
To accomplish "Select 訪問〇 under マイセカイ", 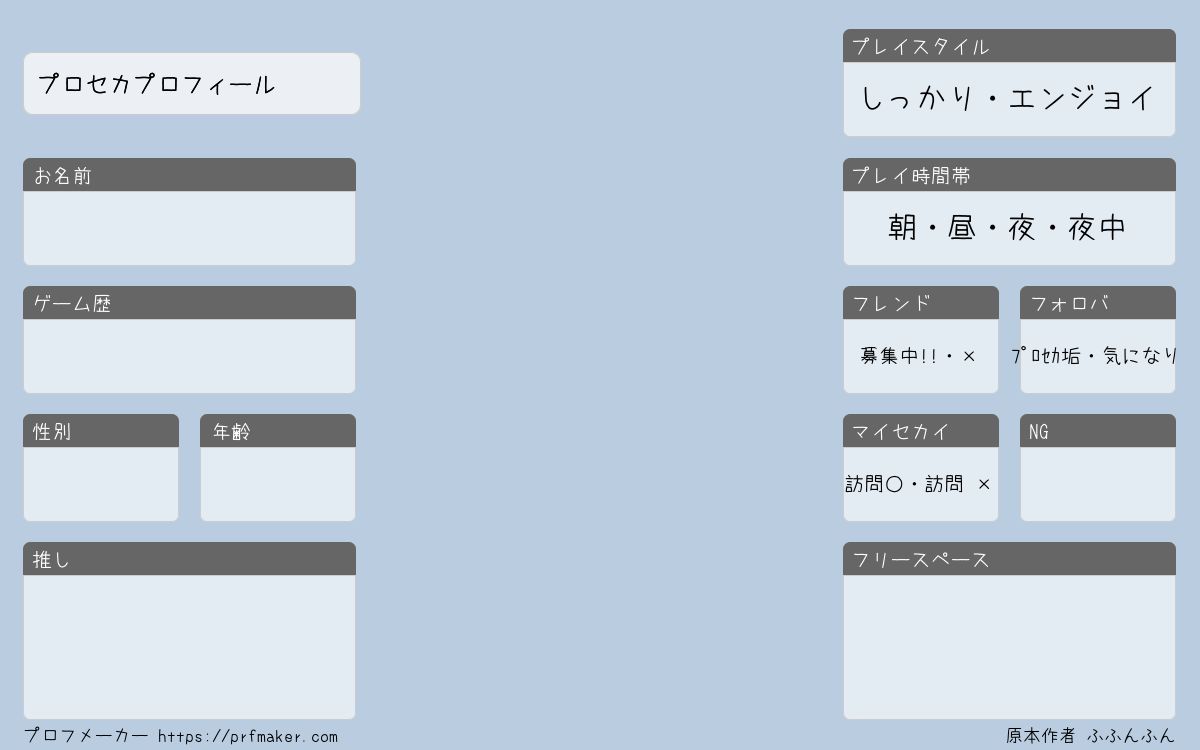I will coord(874,484).
